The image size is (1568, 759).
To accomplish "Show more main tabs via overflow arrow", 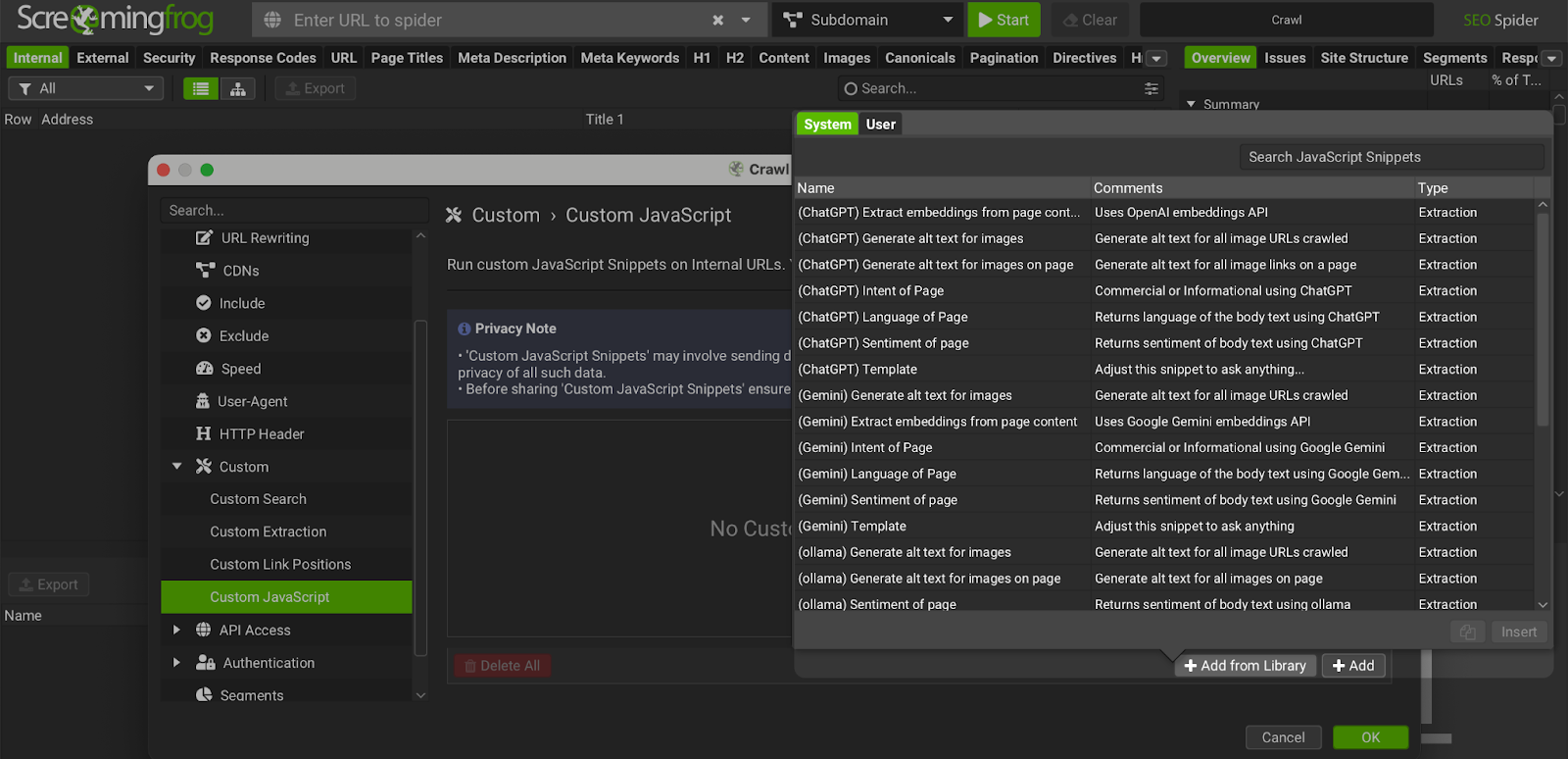I will 1156,58.
